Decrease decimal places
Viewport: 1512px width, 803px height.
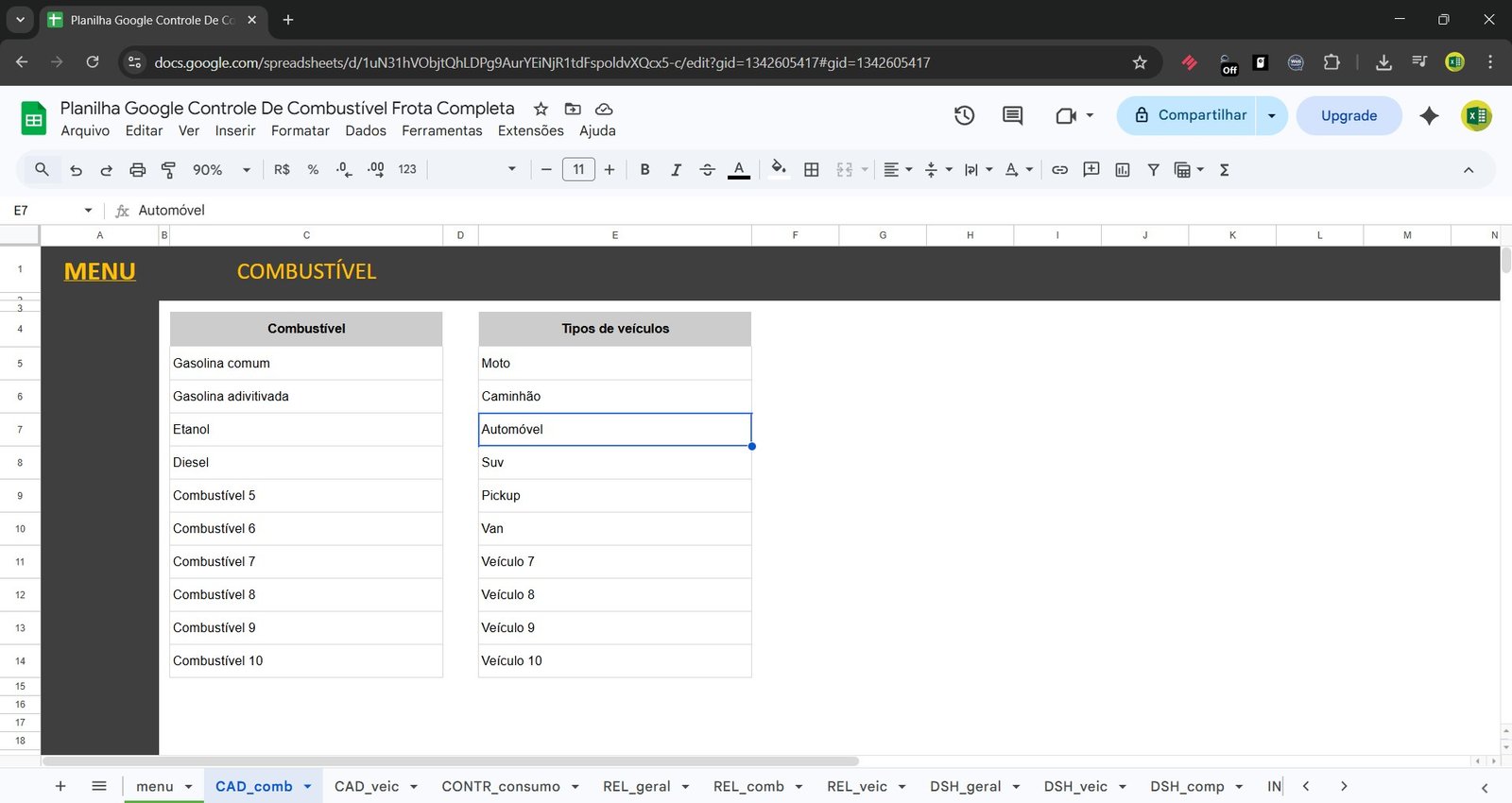click(x=344, y=170)
